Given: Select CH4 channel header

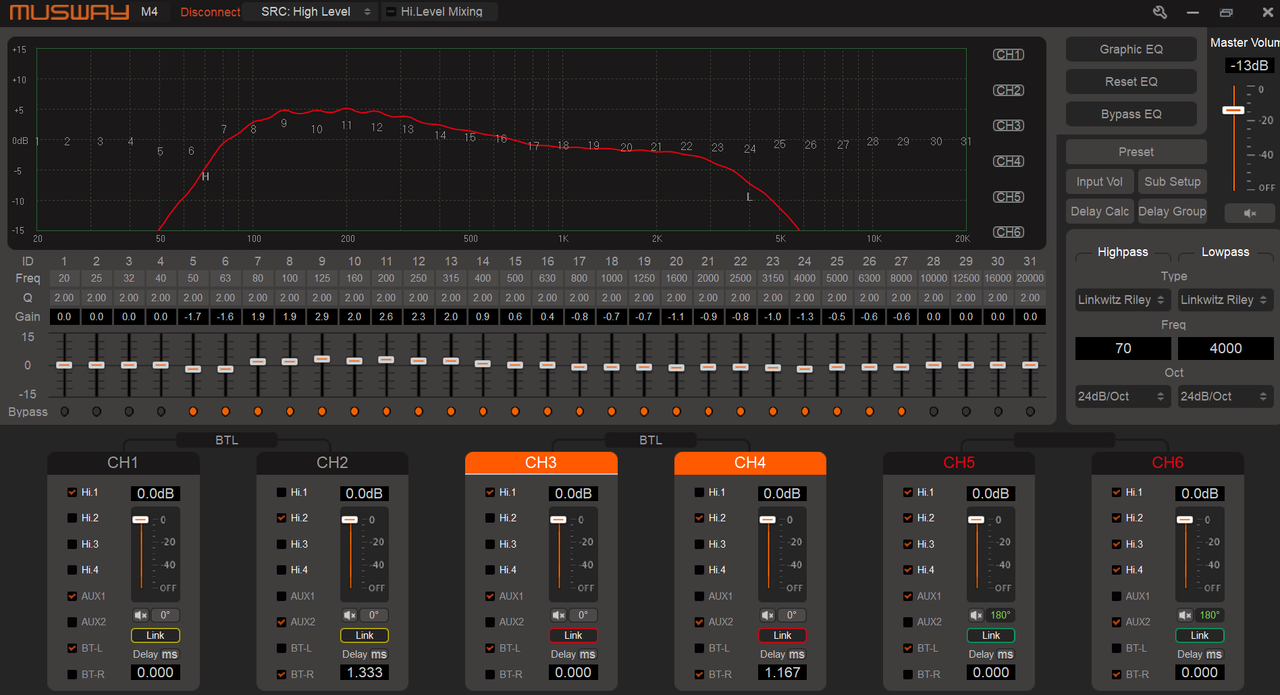Looking at the screenshot, I should pyautogui.click(x=750, y=463).
